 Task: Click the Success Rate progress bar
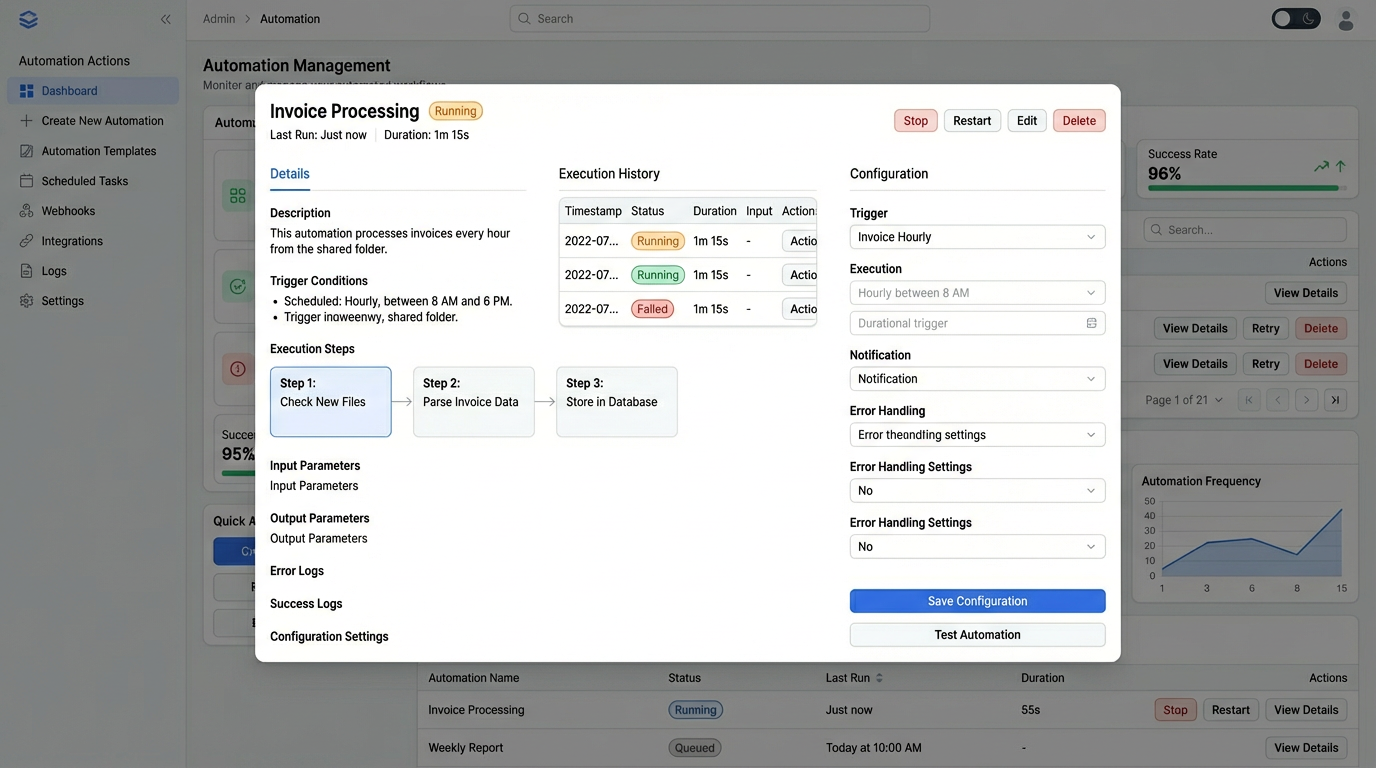pyautogui.click(x=1245, y=188)
